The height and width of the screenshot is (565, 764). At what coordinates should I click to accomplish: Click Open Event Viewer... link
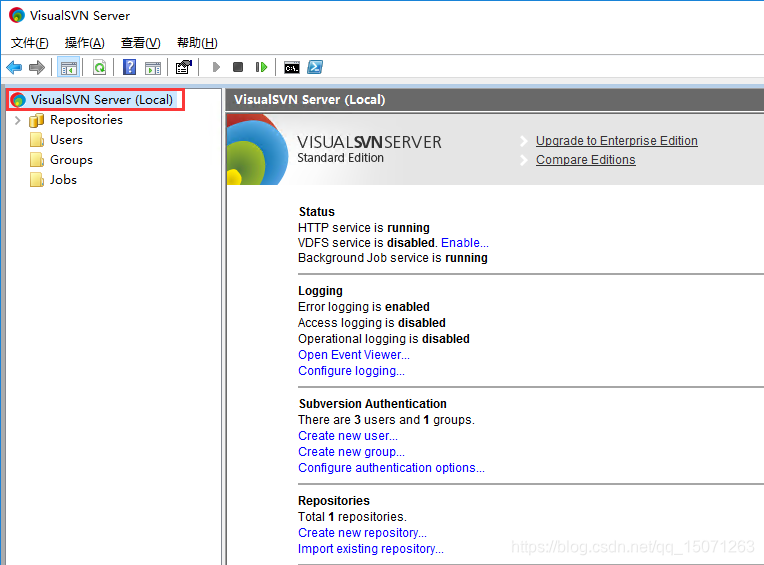354,355
